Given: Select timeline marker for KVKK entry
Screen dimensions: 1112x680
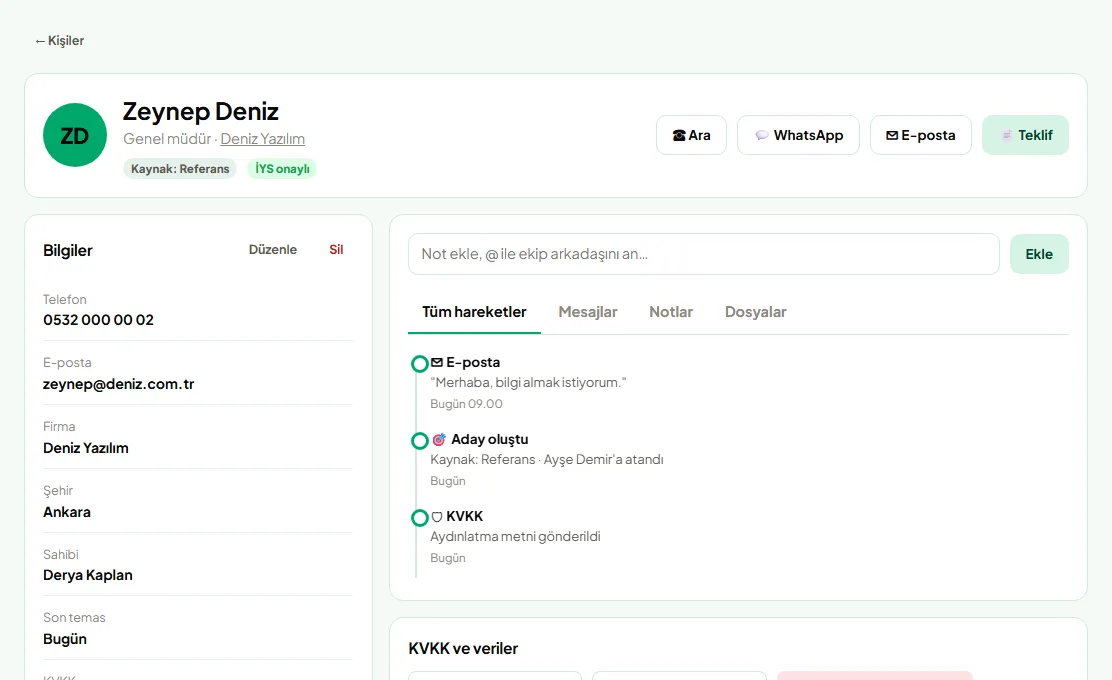Looking at the screenshot, I should coord(420,518).
